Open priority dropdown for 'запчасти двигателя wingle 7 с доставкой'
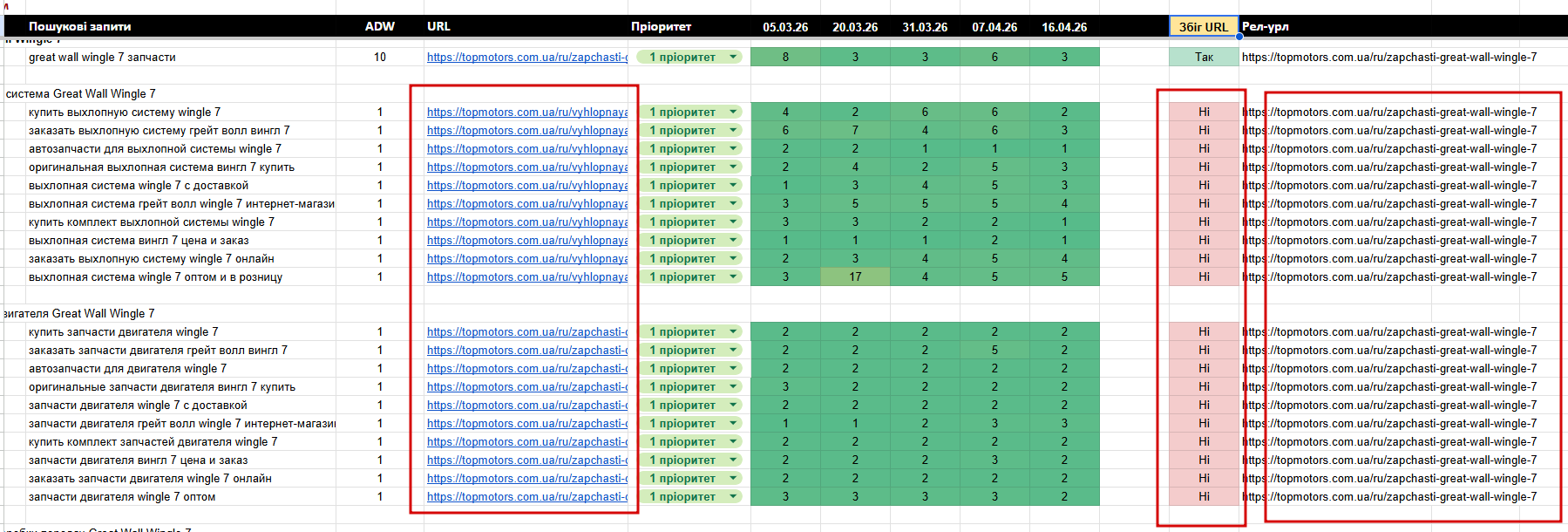The height and width of the screenshot is (532, 1568). click(733, 405)
